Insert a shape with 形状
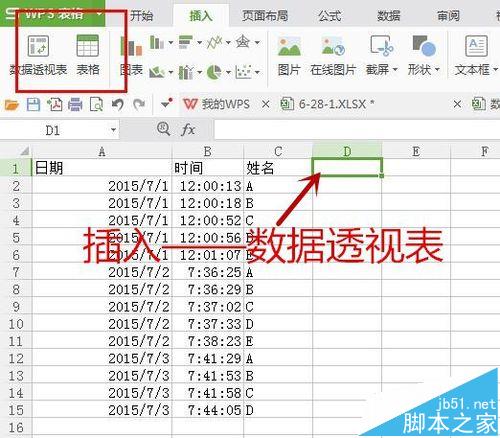This screenshot has height=438, width=500. [424, 56]
